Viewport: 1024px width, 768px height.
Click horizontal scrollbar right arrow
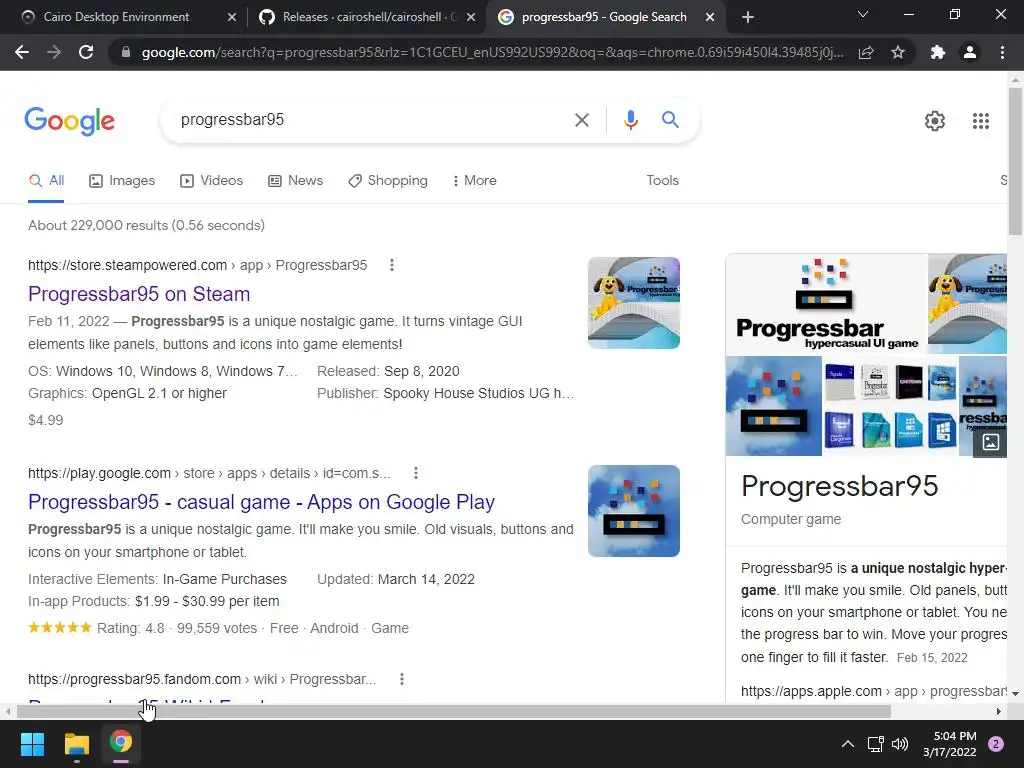(x=999, y=711)
